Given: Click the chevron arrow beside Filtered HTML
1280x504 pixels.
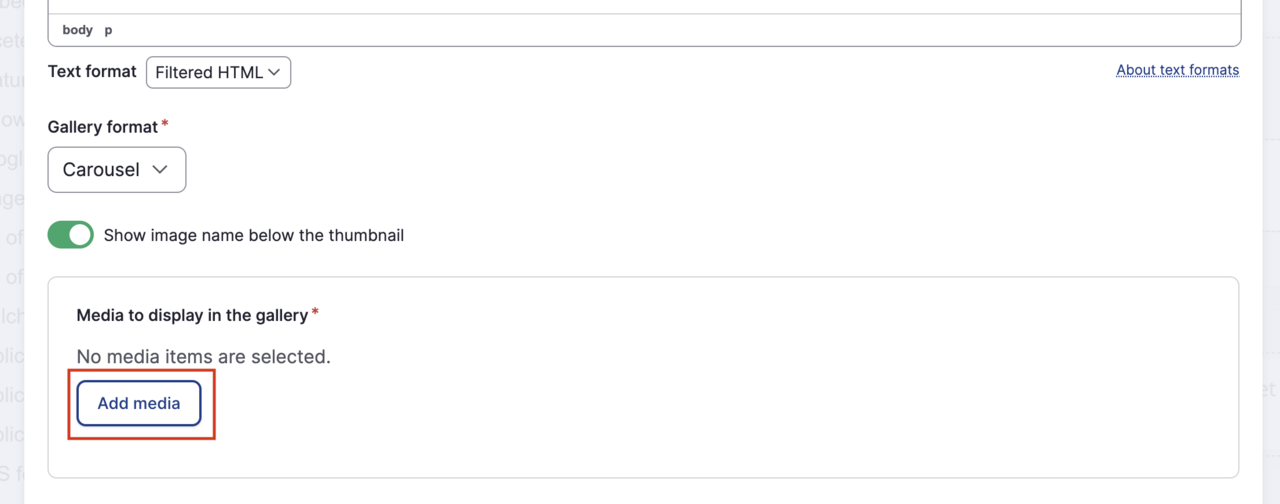Looking at the screenshot, I should pyautogui.click(x=274, y=72).
